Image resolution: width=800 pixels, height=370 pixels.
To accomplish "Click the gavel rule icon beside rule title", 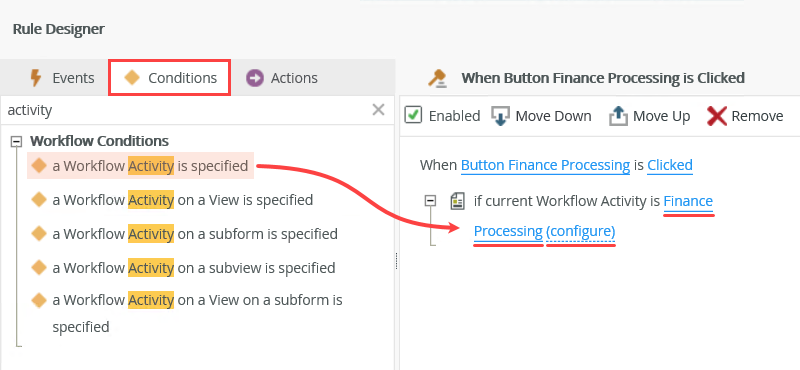I will [x=438, y=78].
